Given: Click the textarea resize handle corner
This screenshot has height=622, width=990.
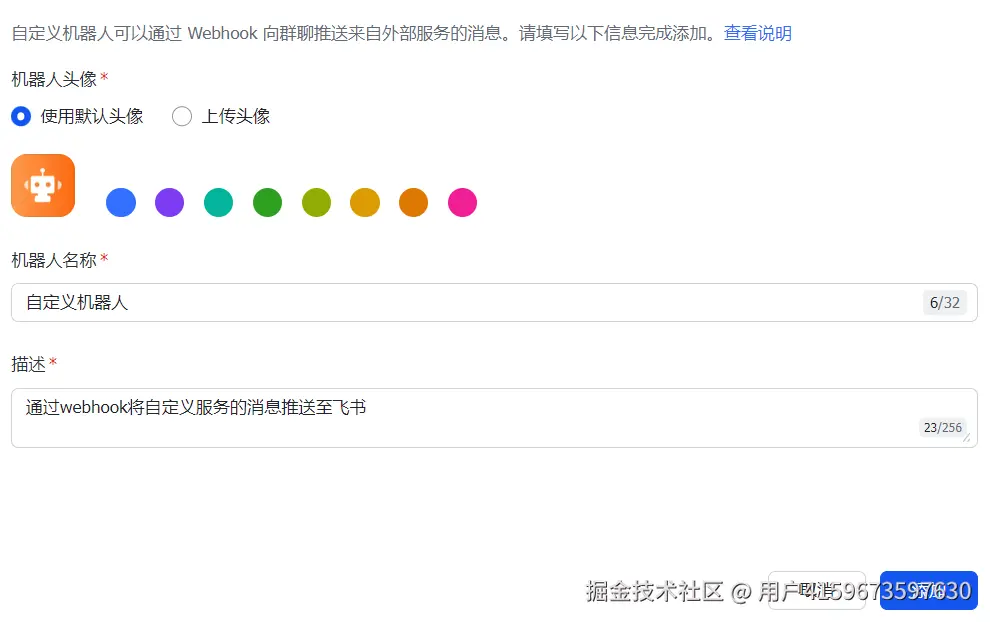Looking at the screenshot, I should point(967,438).
